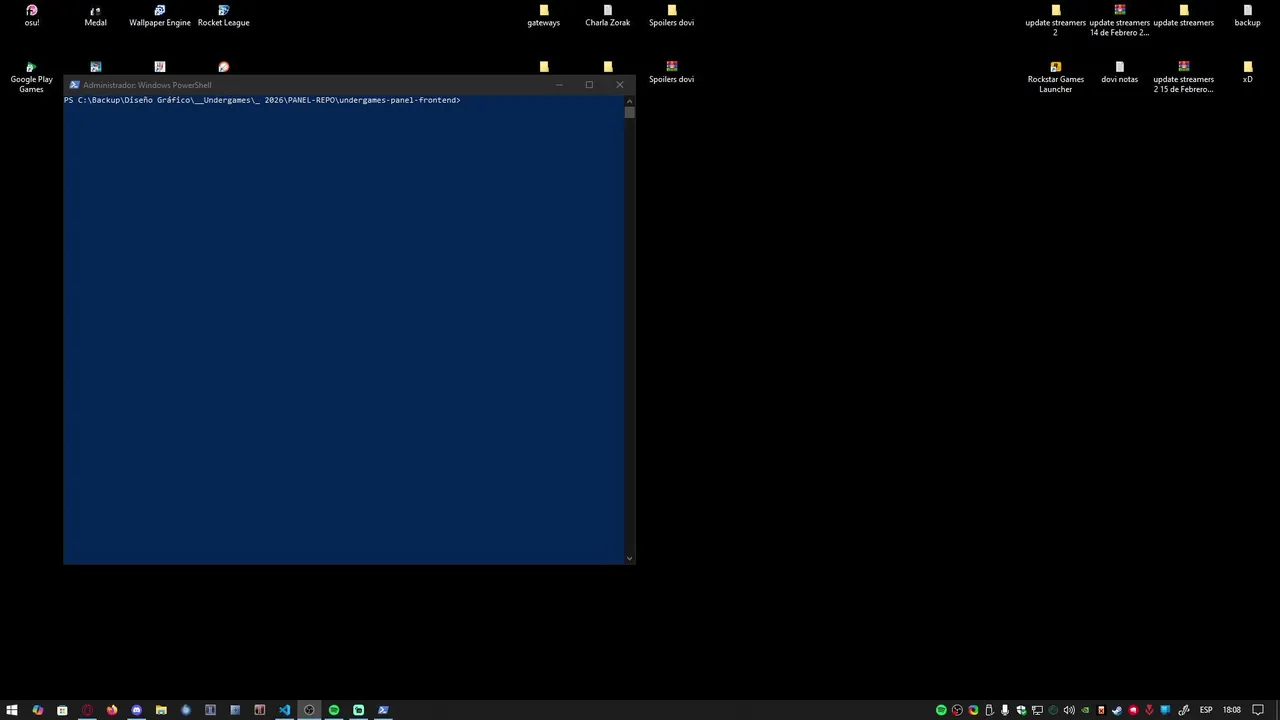Minimize the PowerShell window
The height and width of the screenshot is (720, 1280).
[560, 85]
